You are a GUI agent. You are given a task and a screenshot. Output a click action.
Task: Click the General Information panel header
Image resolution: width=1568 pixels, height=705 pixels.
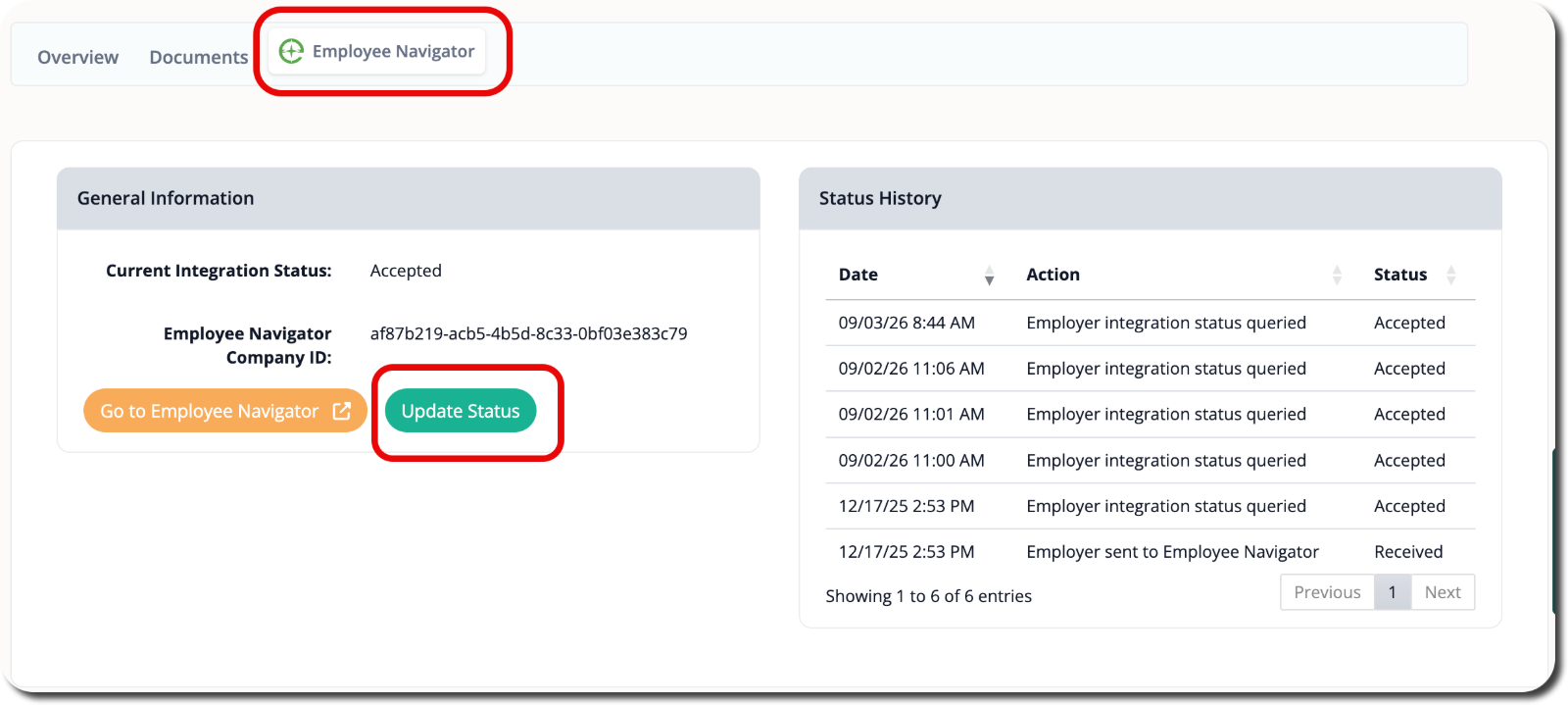coord(409,199)
